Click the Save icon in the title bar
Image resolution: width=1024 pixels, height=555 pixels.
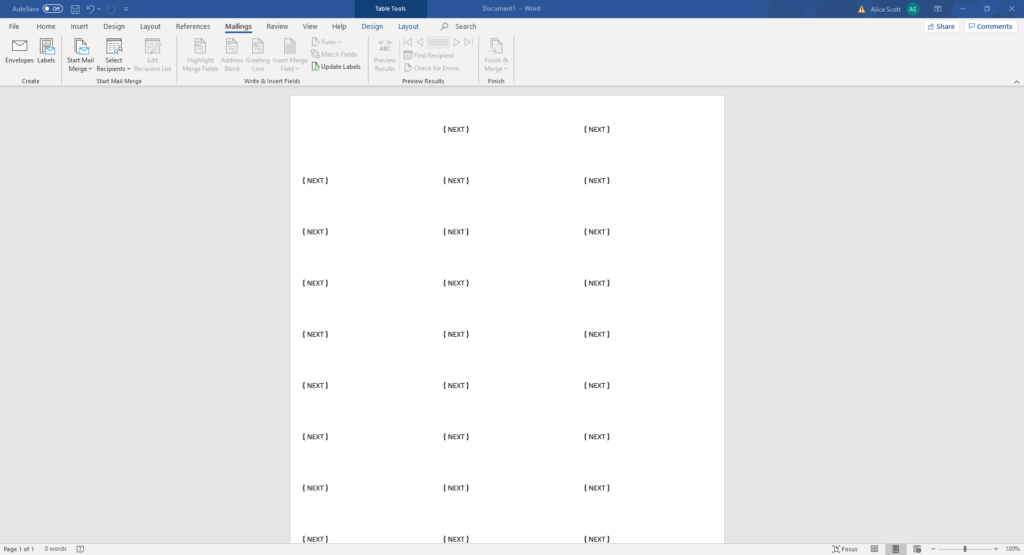click(75, 9)
